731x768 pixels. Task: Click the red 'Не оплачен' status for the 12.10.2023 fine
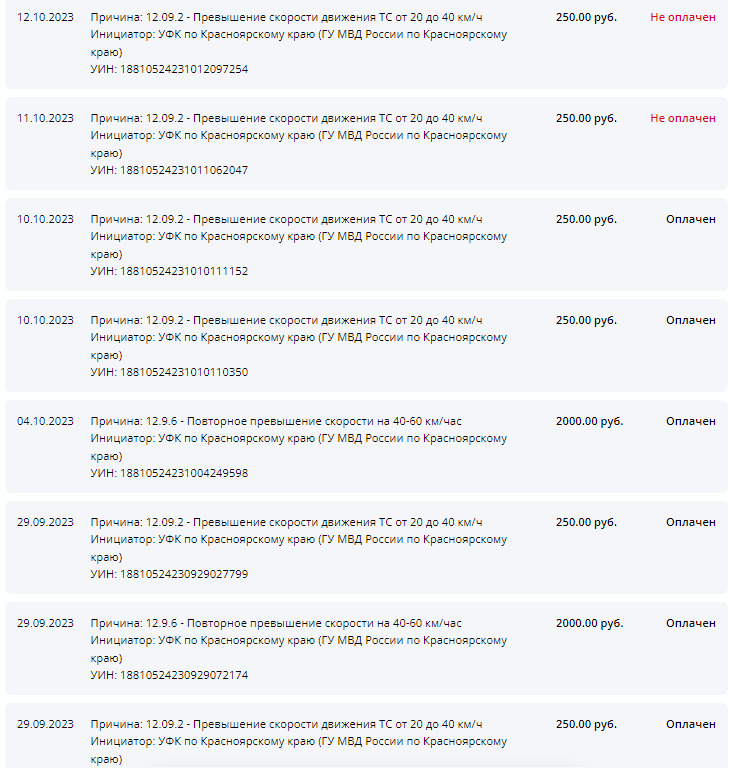[x=682, y=17]
